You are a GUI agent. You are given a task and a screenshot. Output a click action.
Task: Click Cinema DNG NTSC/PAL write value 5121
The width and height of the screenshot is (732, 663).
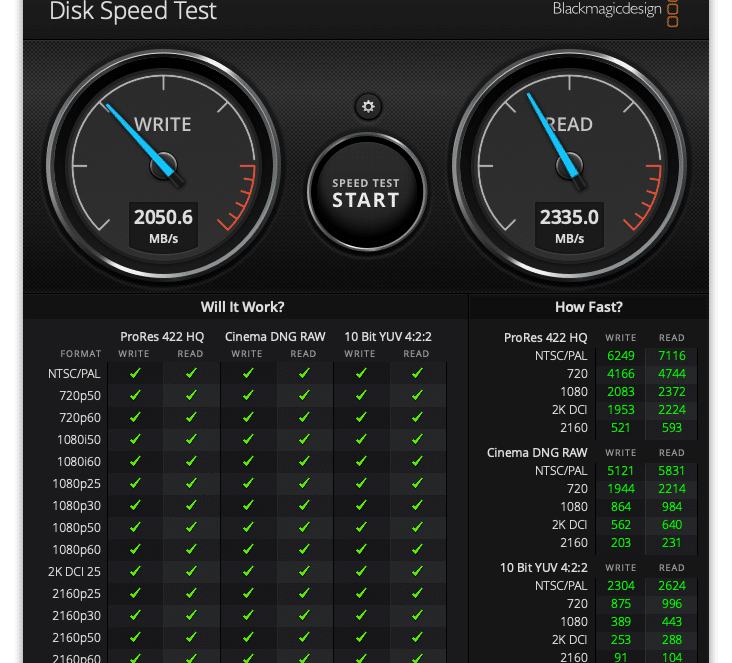(x=620, y=471)
